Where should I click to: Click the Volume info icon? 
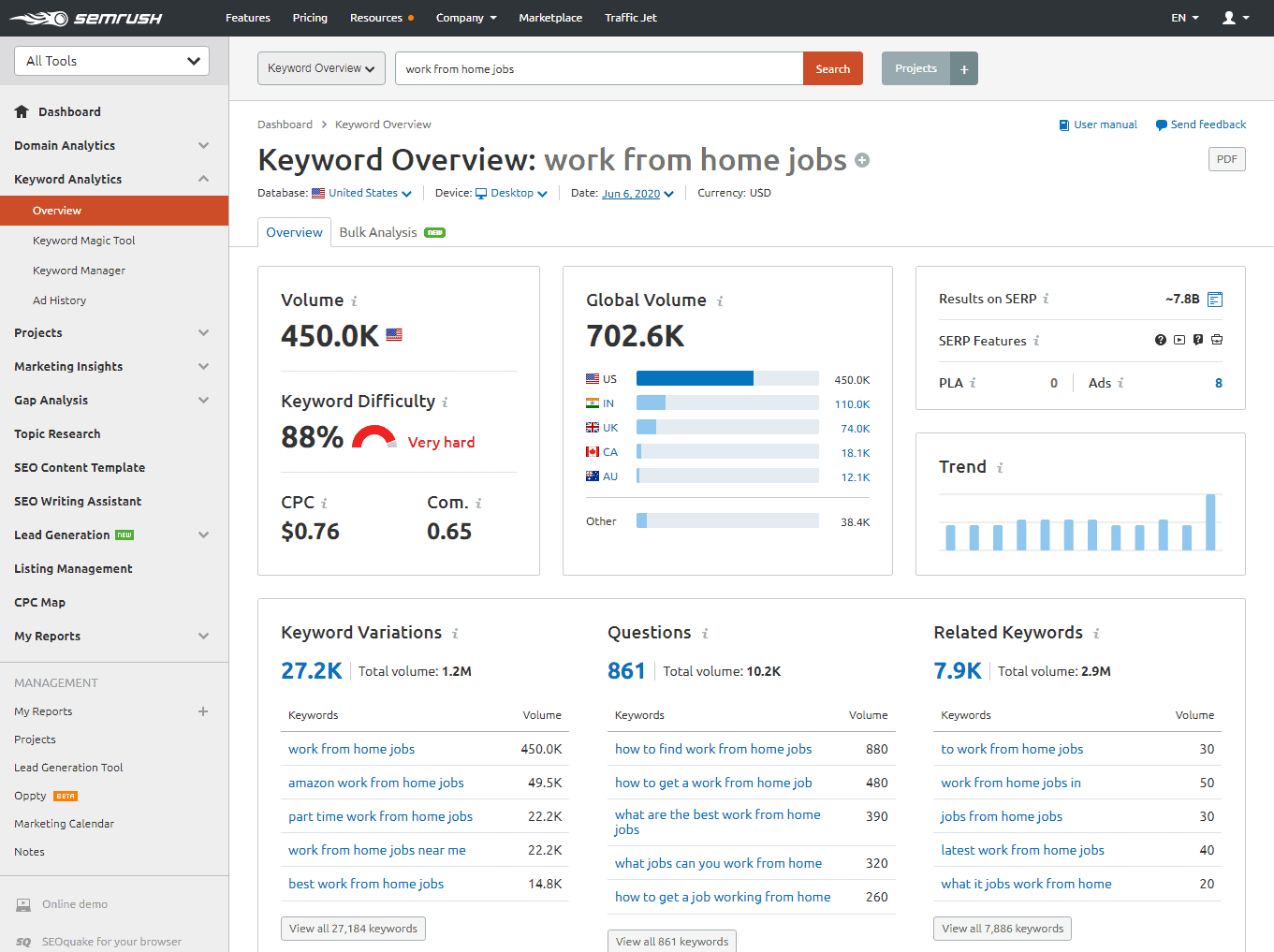pos(354,301)
